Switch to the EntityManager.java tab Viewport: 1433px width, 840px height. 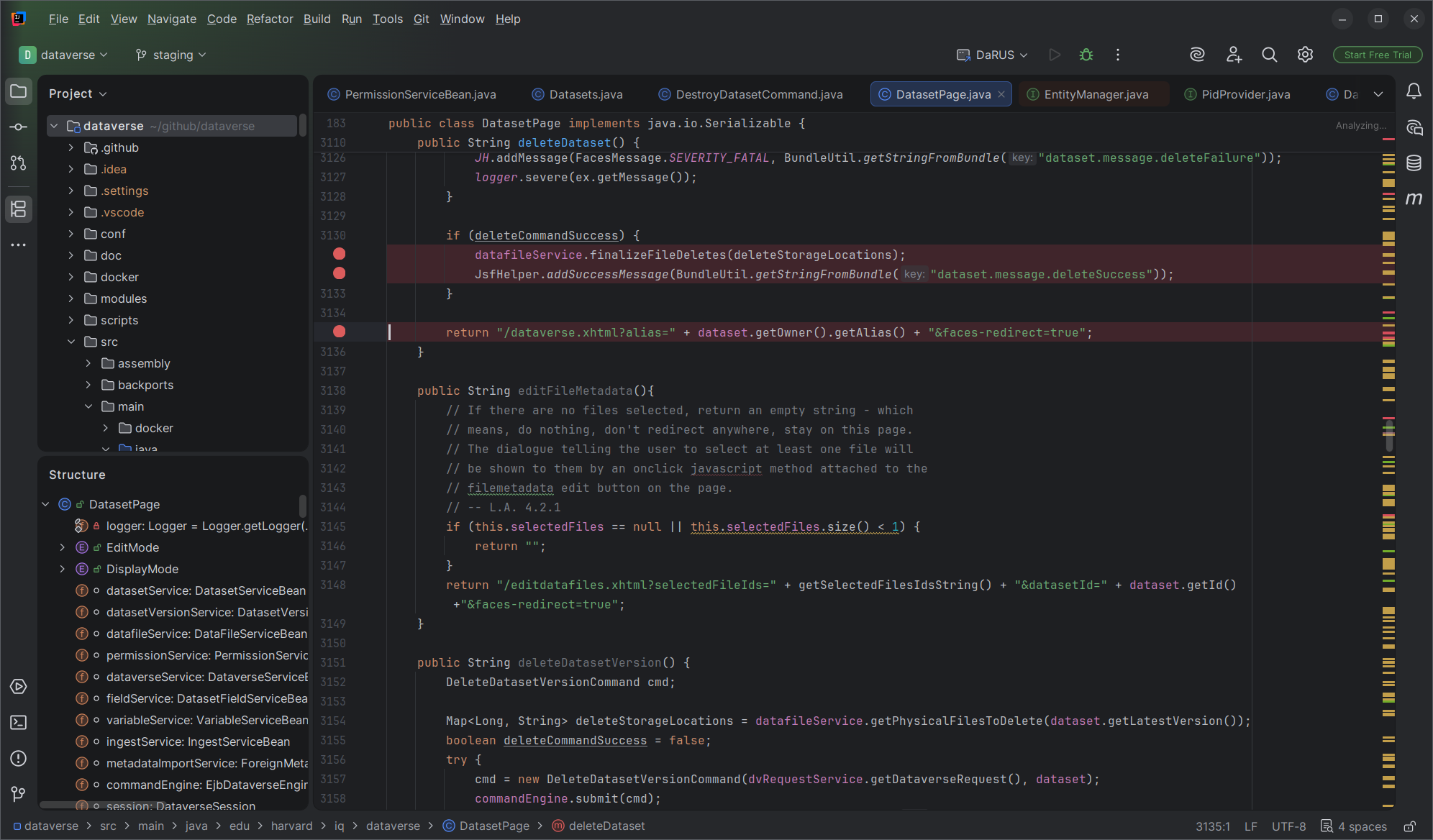point(1096,94)
